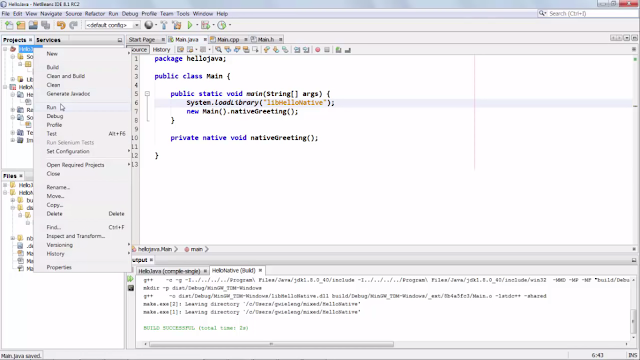Switch to the Services panel tab
Image resolution: width=640 pixels, height=360 pixels.
tap(48, 40)
